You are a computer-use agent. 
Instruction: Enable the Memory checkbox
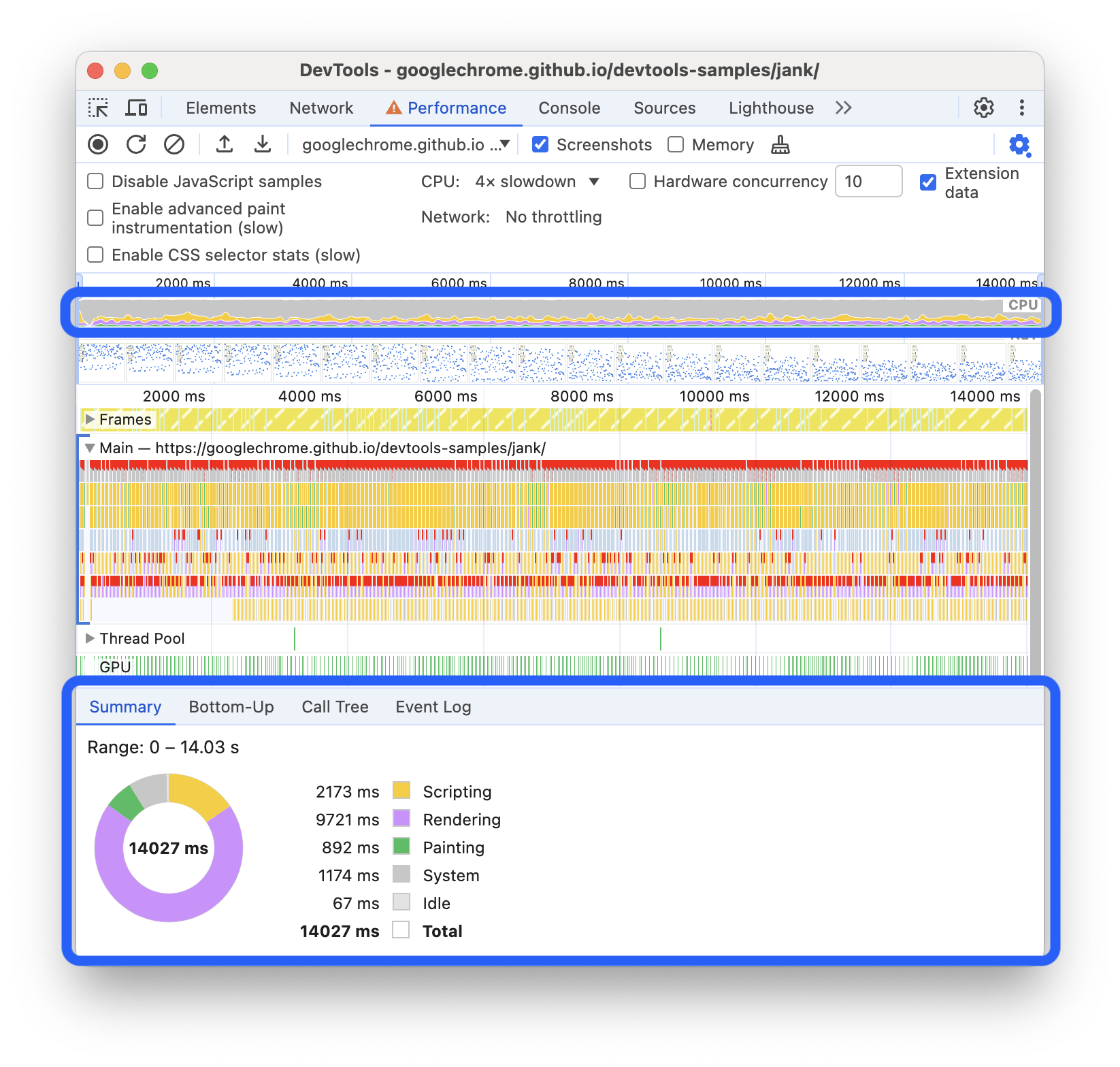(675, 144)
